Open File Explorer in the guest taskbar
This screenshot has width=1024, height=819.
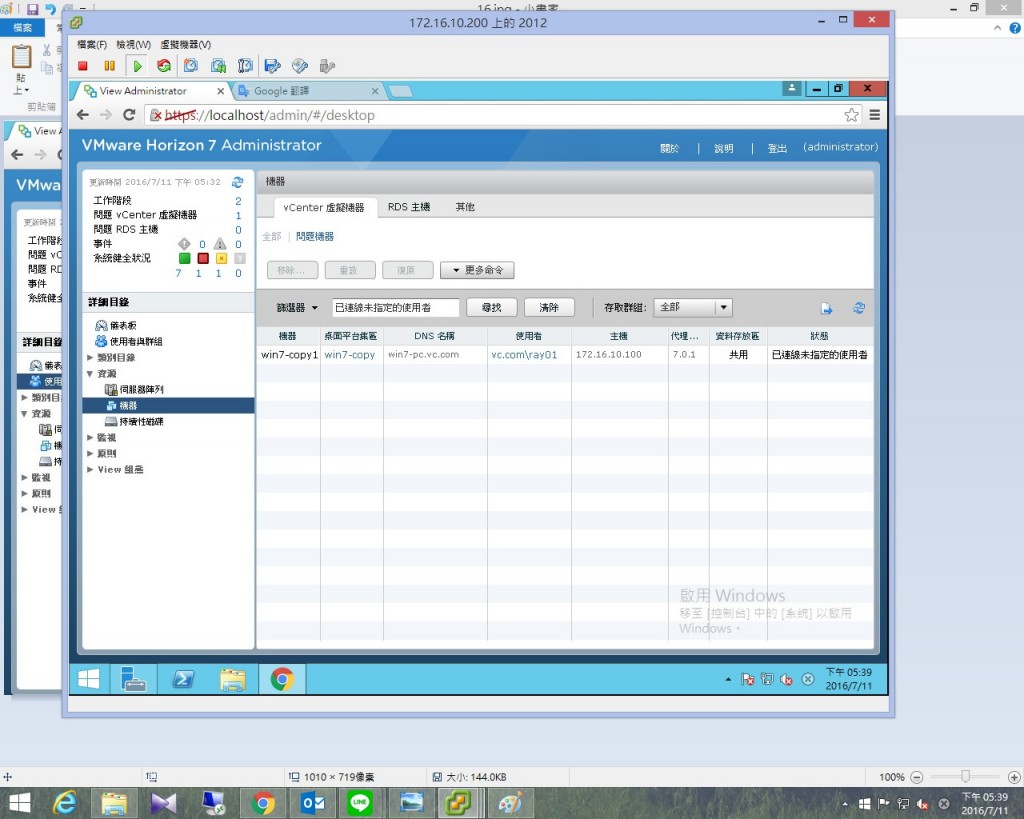pyautogui.click(x=232, y=679)
